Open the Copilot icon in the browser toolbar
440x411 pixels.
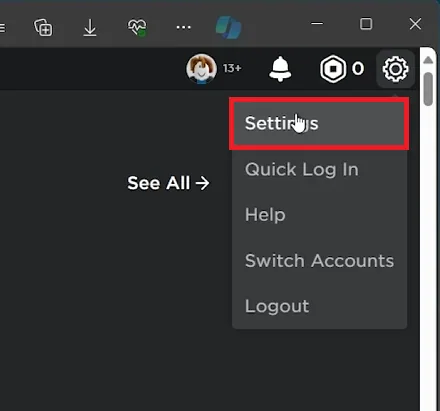tap(228, 27)
